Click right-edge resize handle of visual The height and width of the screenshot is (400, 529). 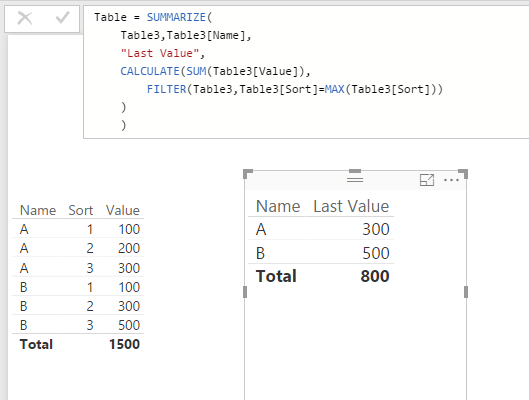(466, 292)
